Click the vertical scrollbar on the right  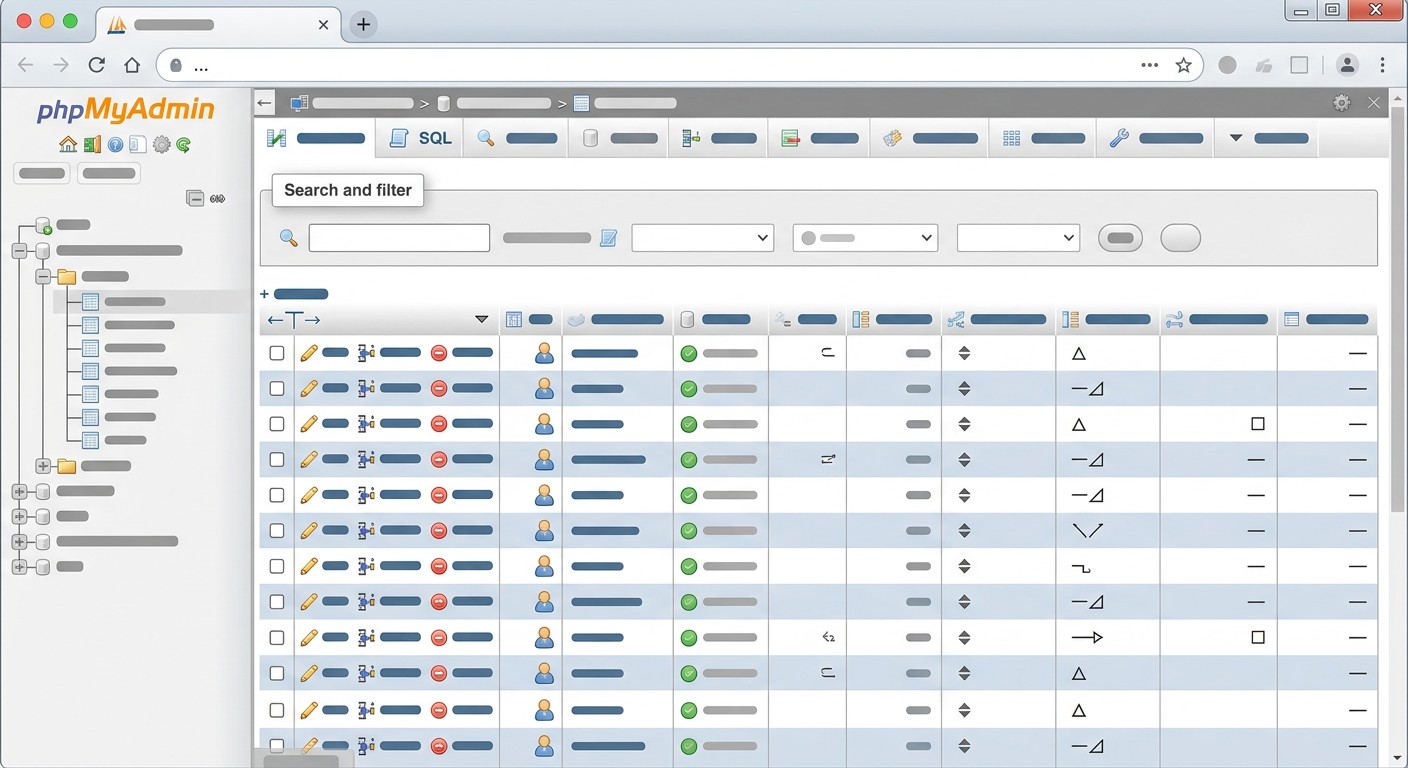1398,310
